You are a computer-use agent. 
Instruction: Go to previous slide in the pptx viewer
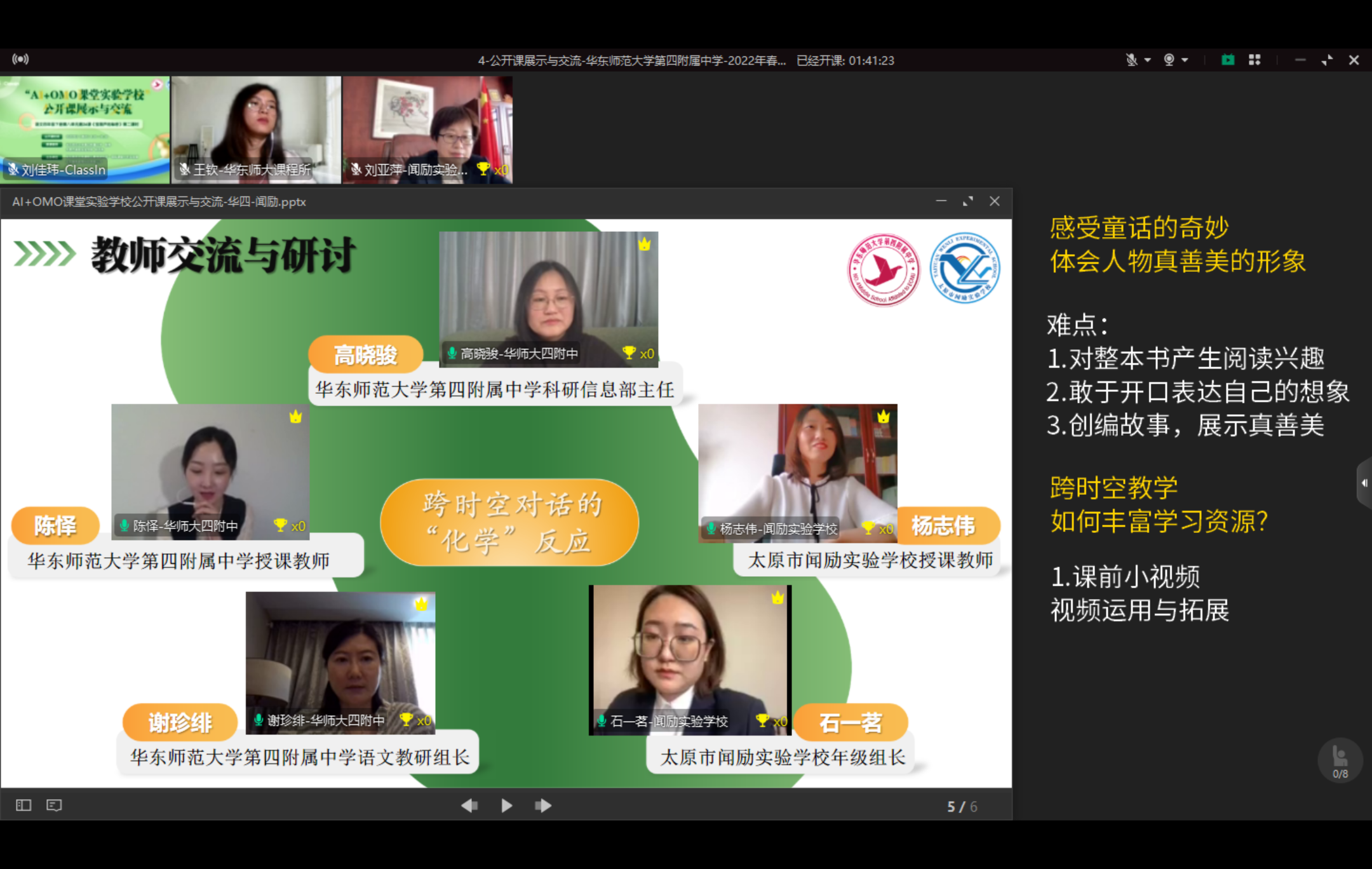(469, 805)
